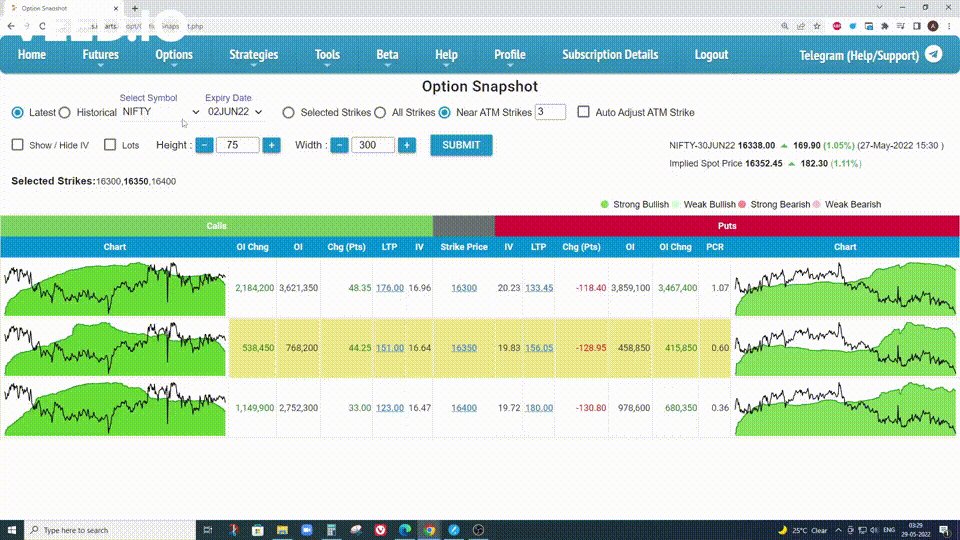The width and height of the screenshot is (960, 540).
Task: Open the Expiry Date 02JUN22 dropdown
Action: (235, 112)
